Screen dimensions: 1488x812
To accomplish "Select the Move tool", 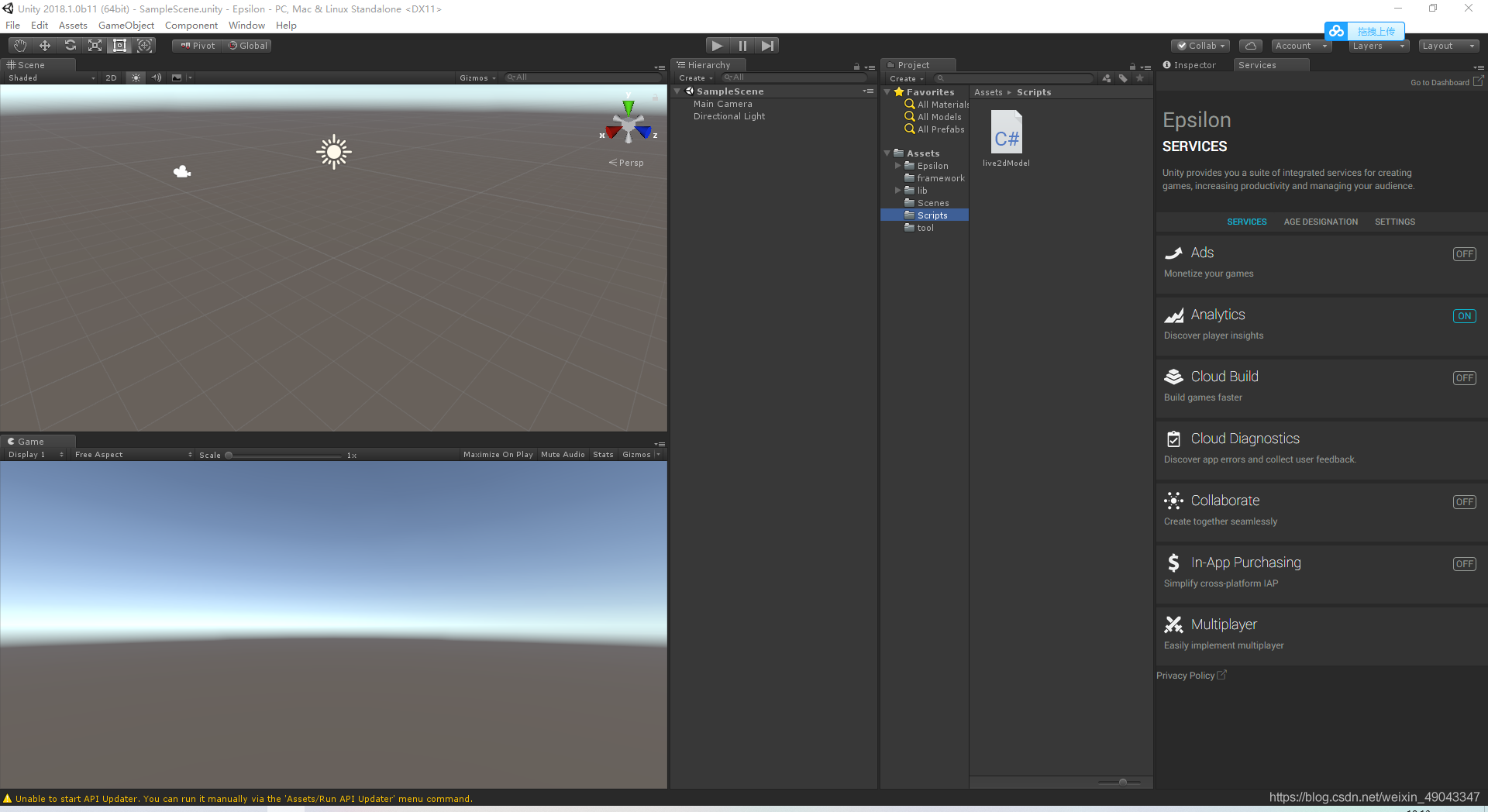I will pyautogui.click(x=45, y=46).
